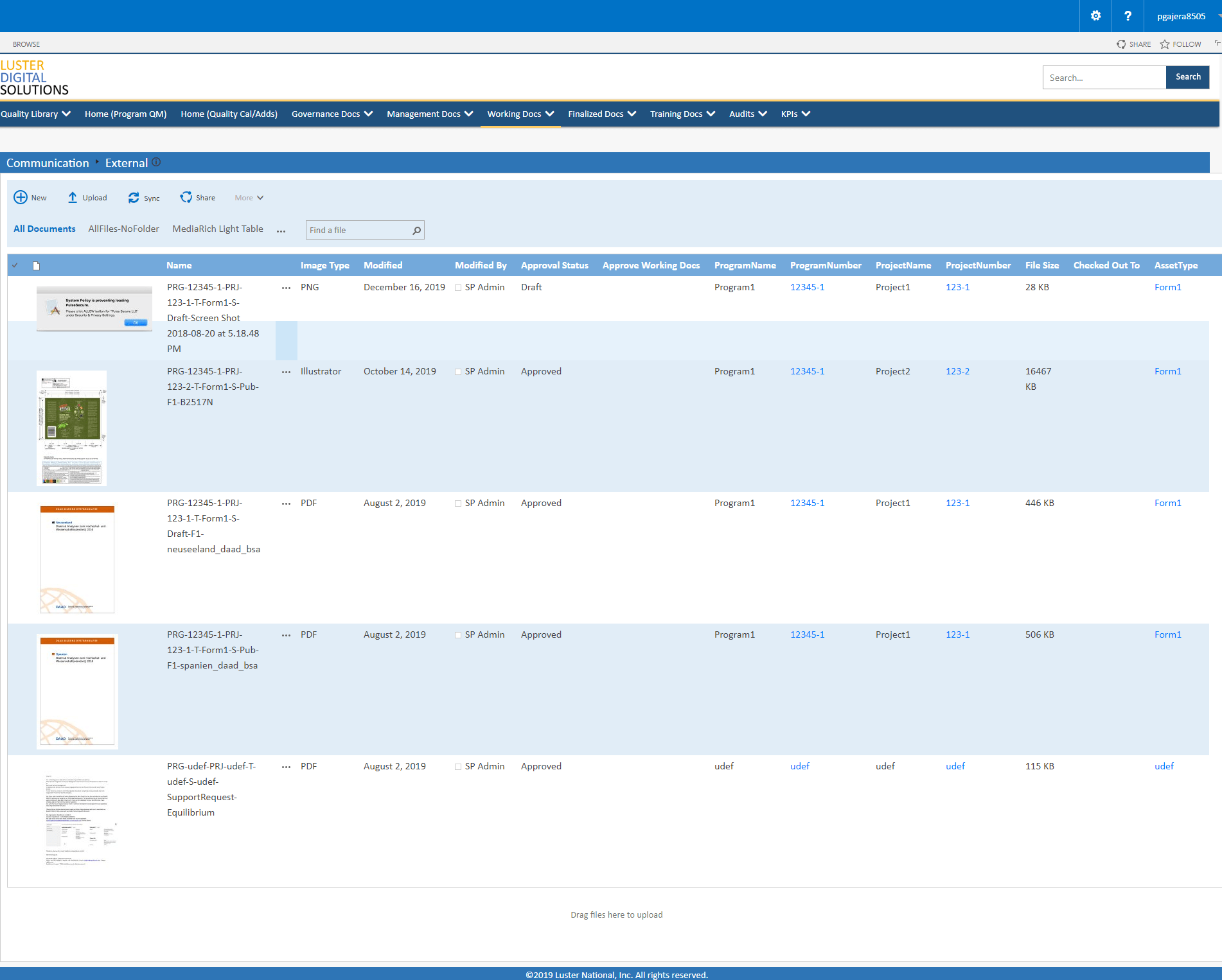
Task: Click the document type column icon
Action: coord(37,265)
